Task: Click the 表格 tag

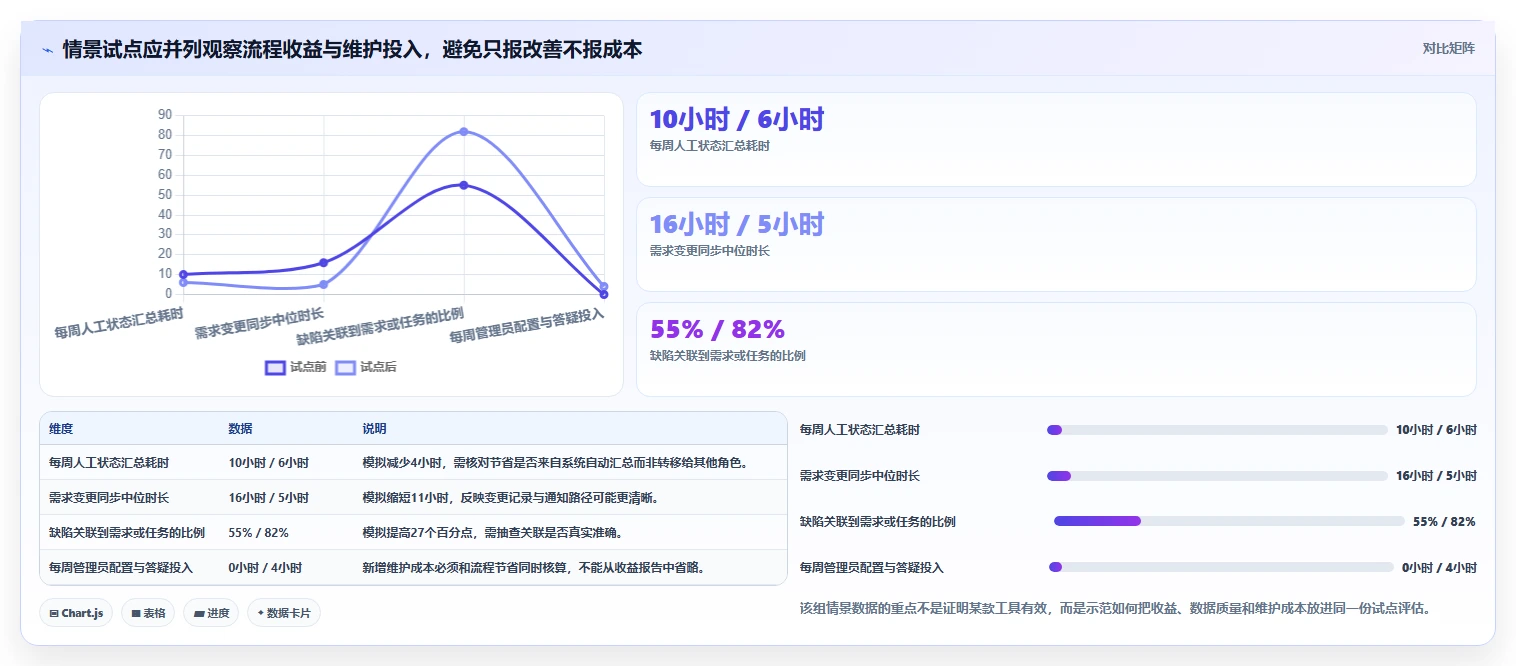Action: [x=148, y=613]
